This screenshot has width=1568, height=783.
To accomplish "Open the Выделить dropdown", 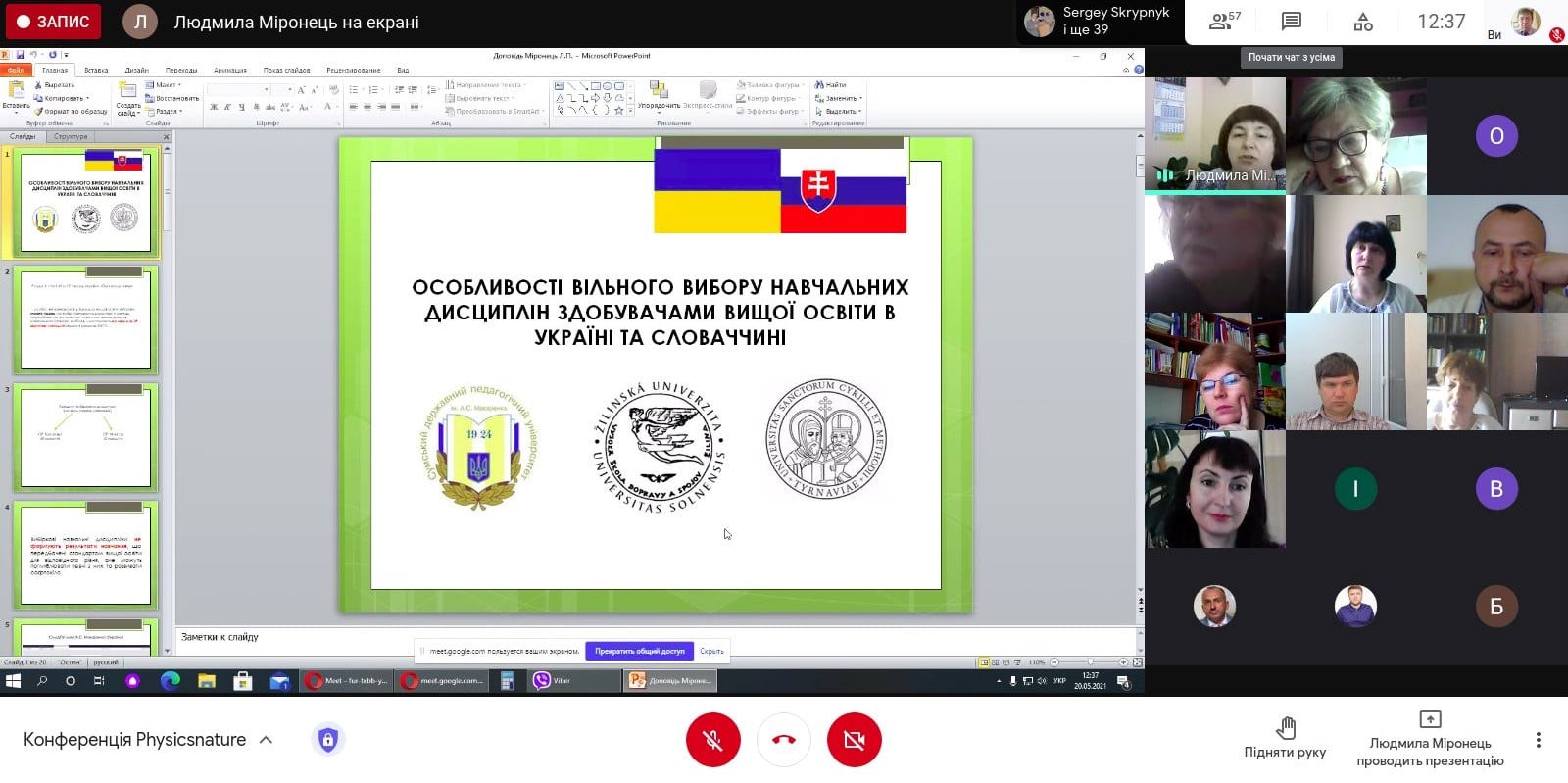I will [x=840, y=111].
